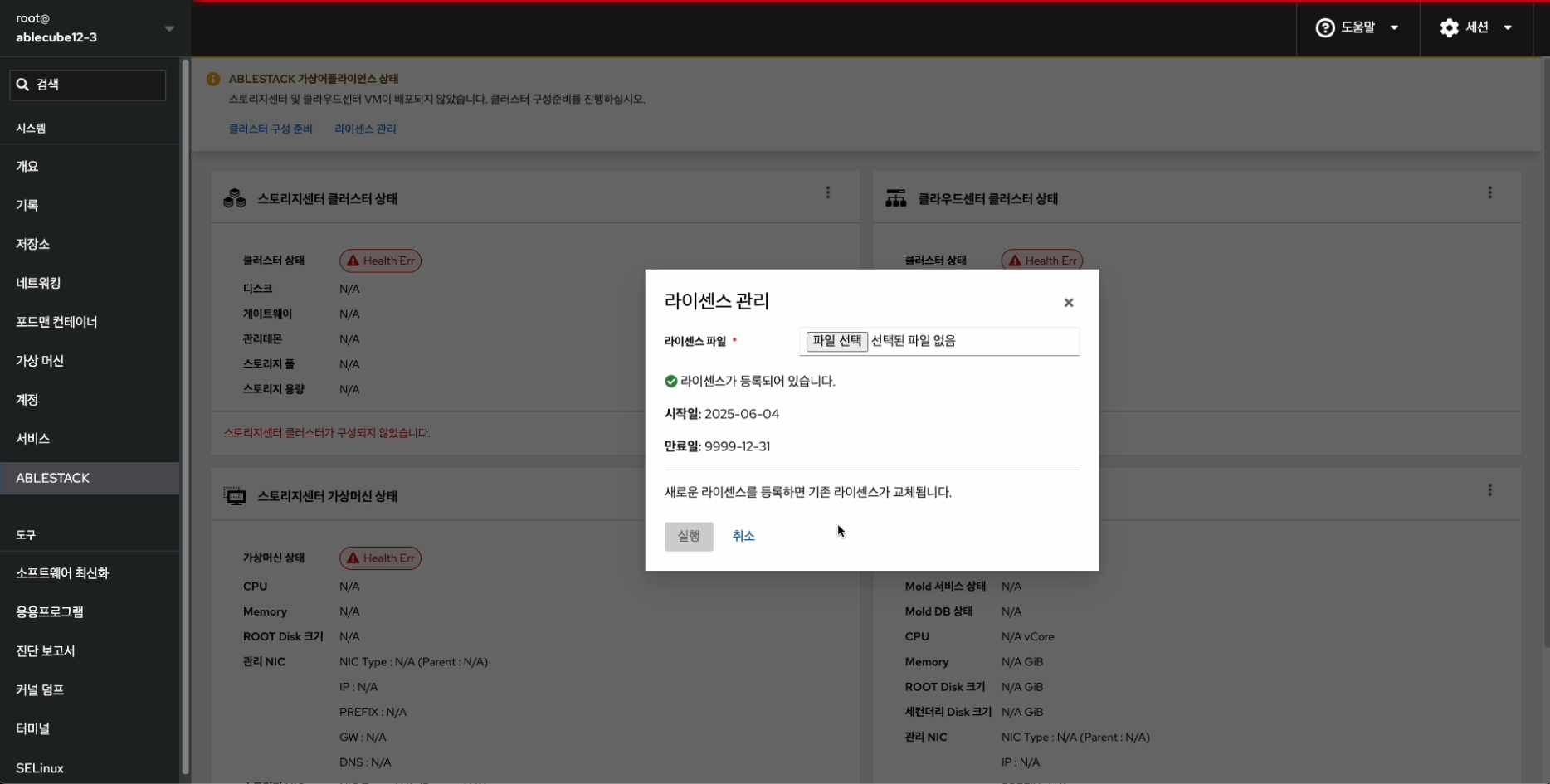Image resolution: width=1550 pixels, height=784 pixels.
Task: Click the 클라우드센터 클러스터 network icon
Action: click(x=895, y=198)
